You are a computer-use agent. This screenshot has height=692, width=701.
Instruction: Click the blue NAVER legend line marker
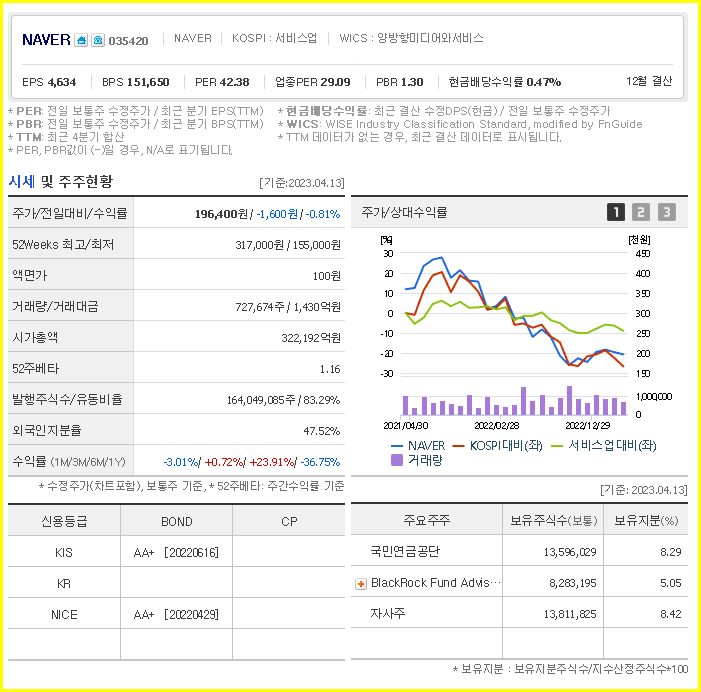[397, 446]
